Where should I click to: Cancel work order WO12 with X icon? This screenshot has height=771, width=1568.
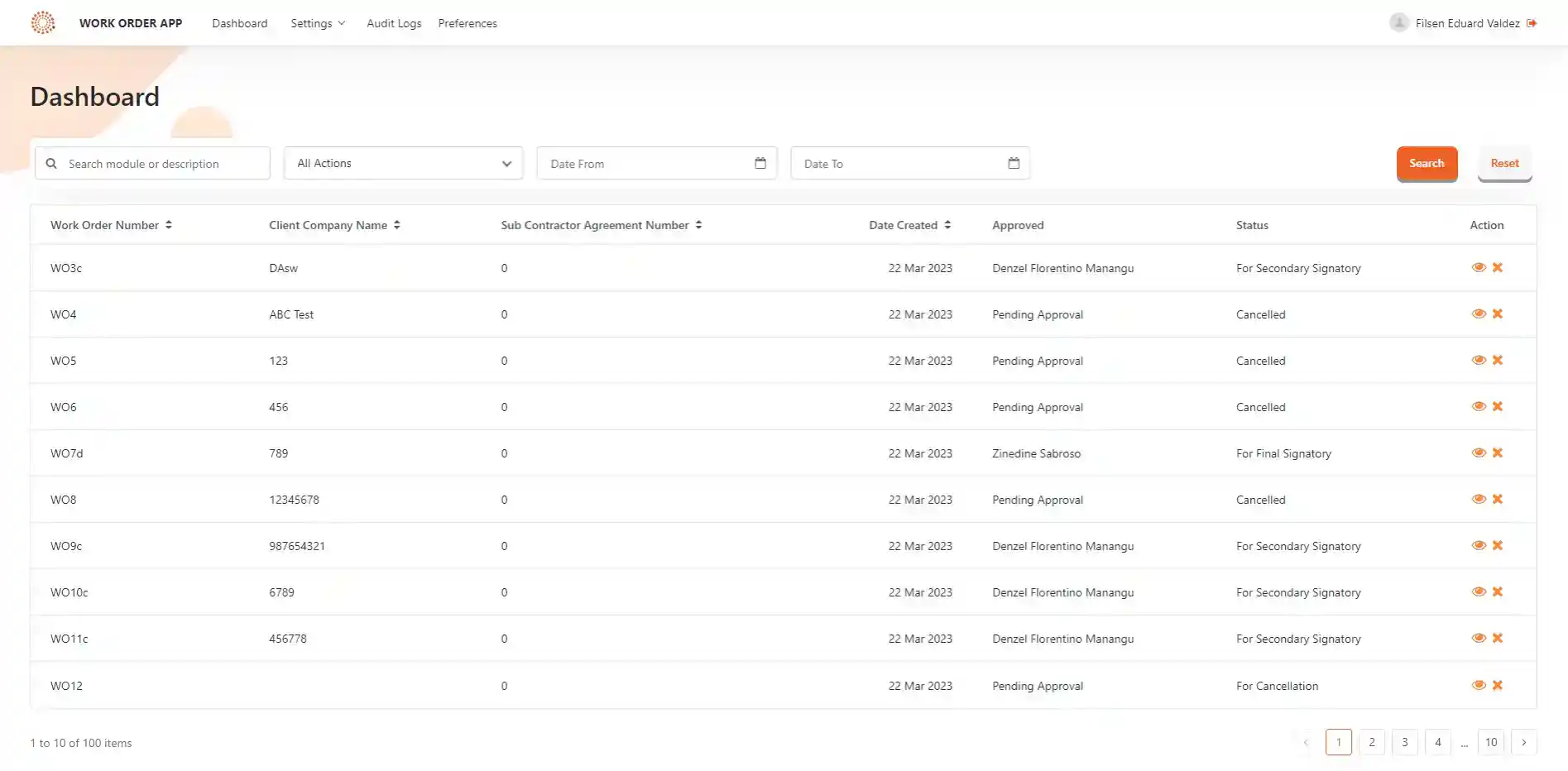1498,685
